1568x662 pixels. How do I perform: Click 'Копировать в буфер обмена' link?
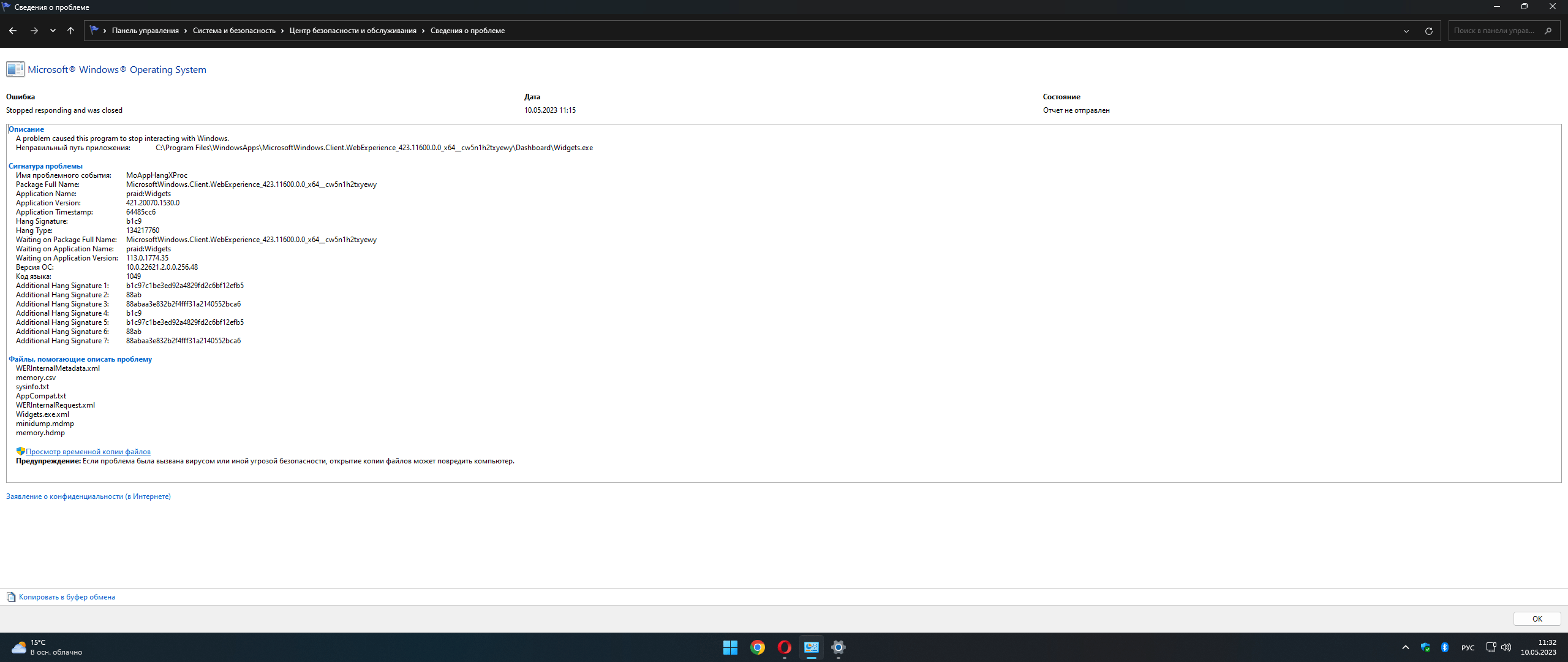tap(67, 597)
